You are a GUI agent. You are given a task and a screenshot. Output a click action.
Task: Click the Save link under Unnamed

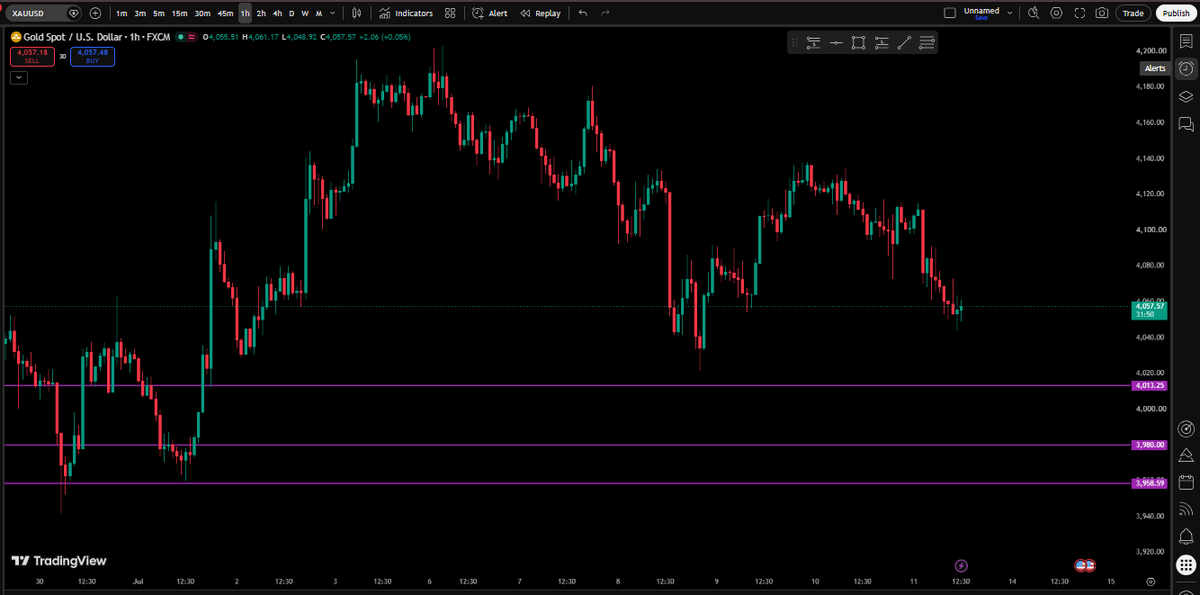point(981,17)
